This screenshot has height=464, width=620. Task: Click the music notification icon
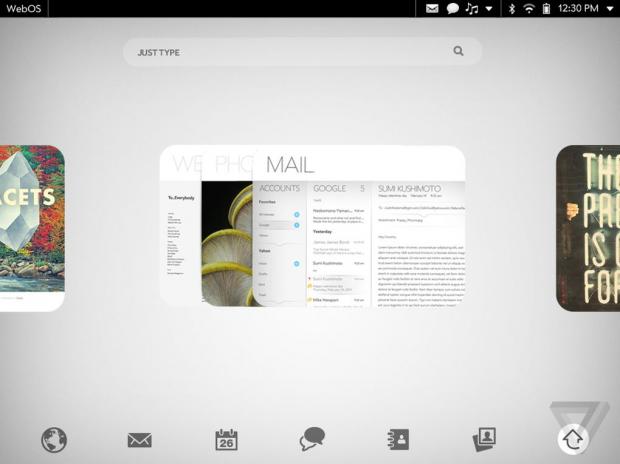(x=471, y=9)
